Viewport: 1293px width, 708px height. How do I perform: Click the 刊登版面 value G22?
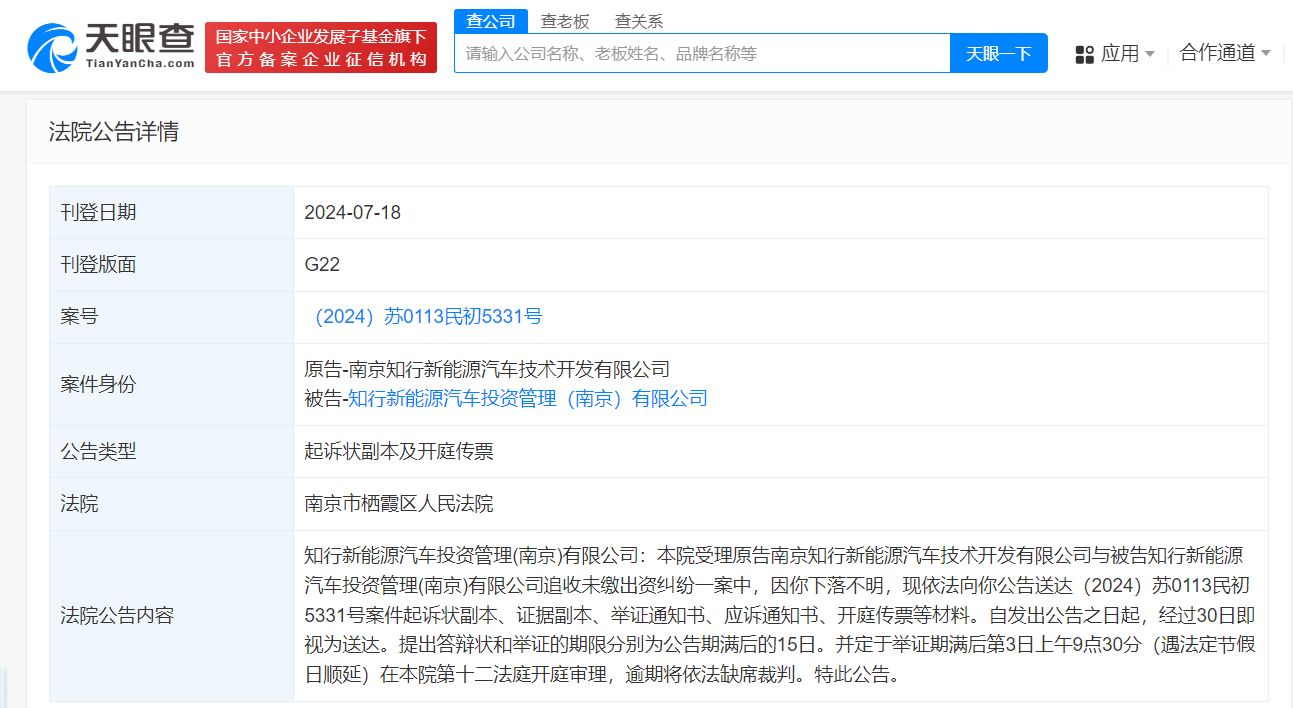(323, 265)
